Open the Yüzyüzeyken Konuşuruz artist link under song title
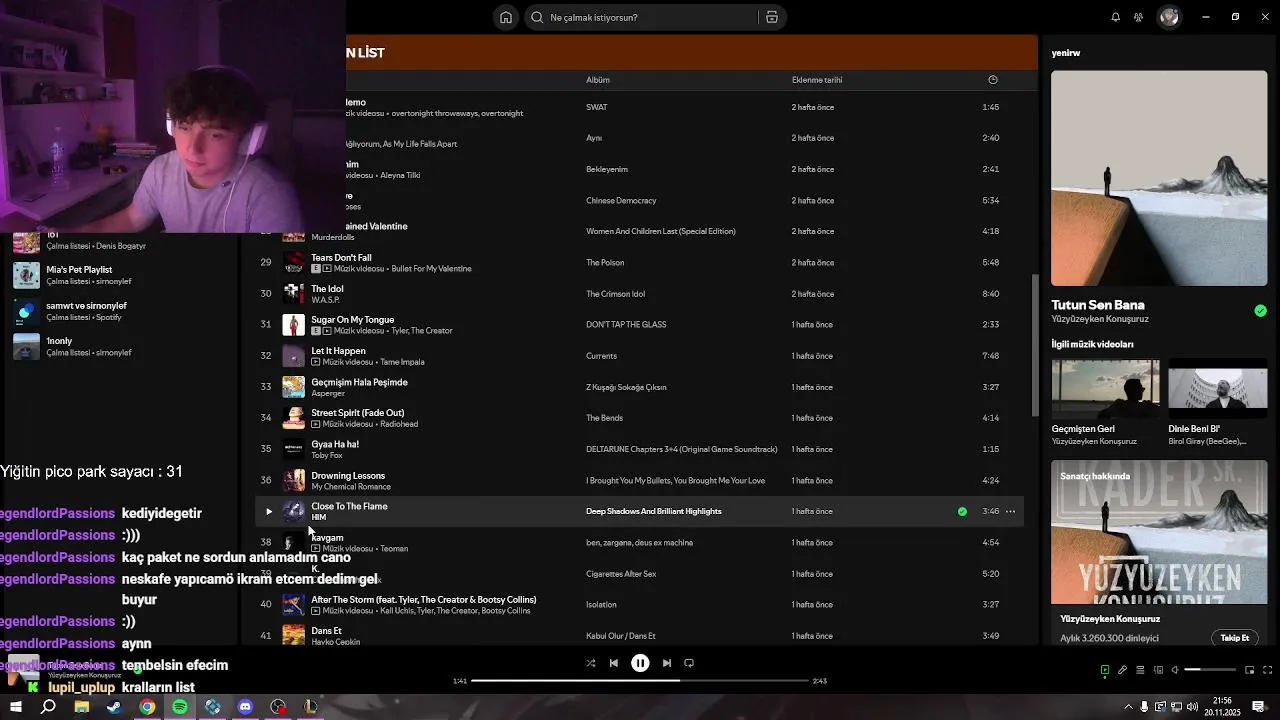1280x720 pixels. 1099,319
